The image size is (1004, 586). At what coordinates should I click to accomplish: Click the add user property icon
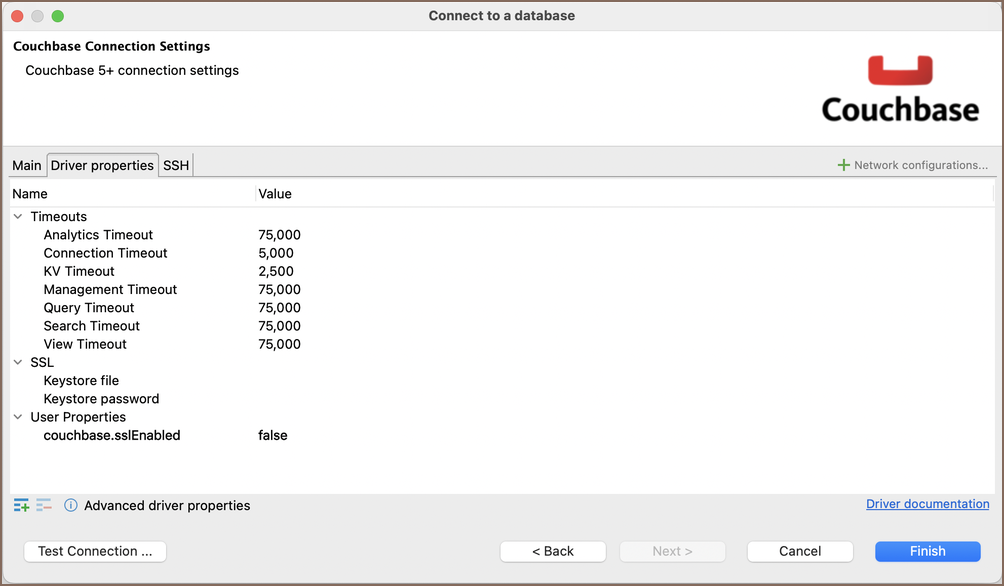click(21, 506)
